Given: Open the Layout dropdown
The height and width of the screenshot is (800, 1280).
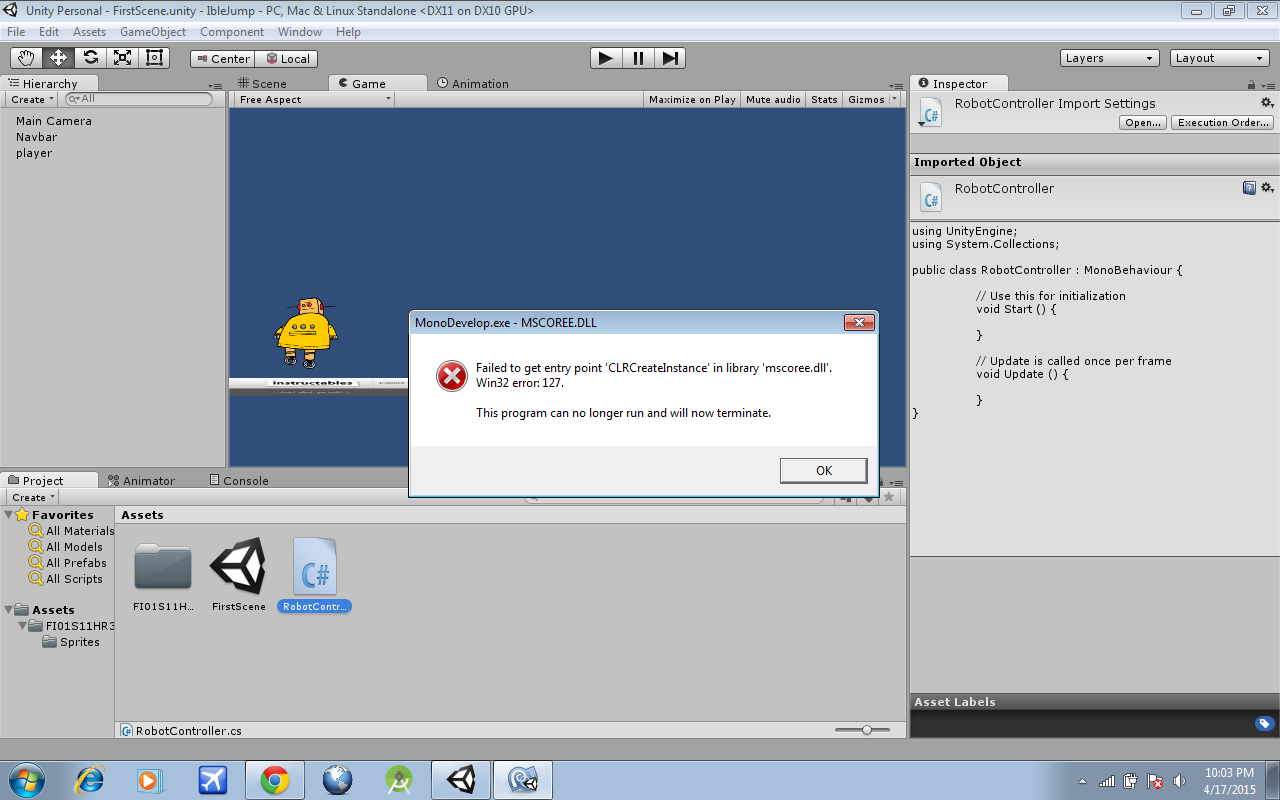Looking at the screenshot, I should [x=1219, y=58].
